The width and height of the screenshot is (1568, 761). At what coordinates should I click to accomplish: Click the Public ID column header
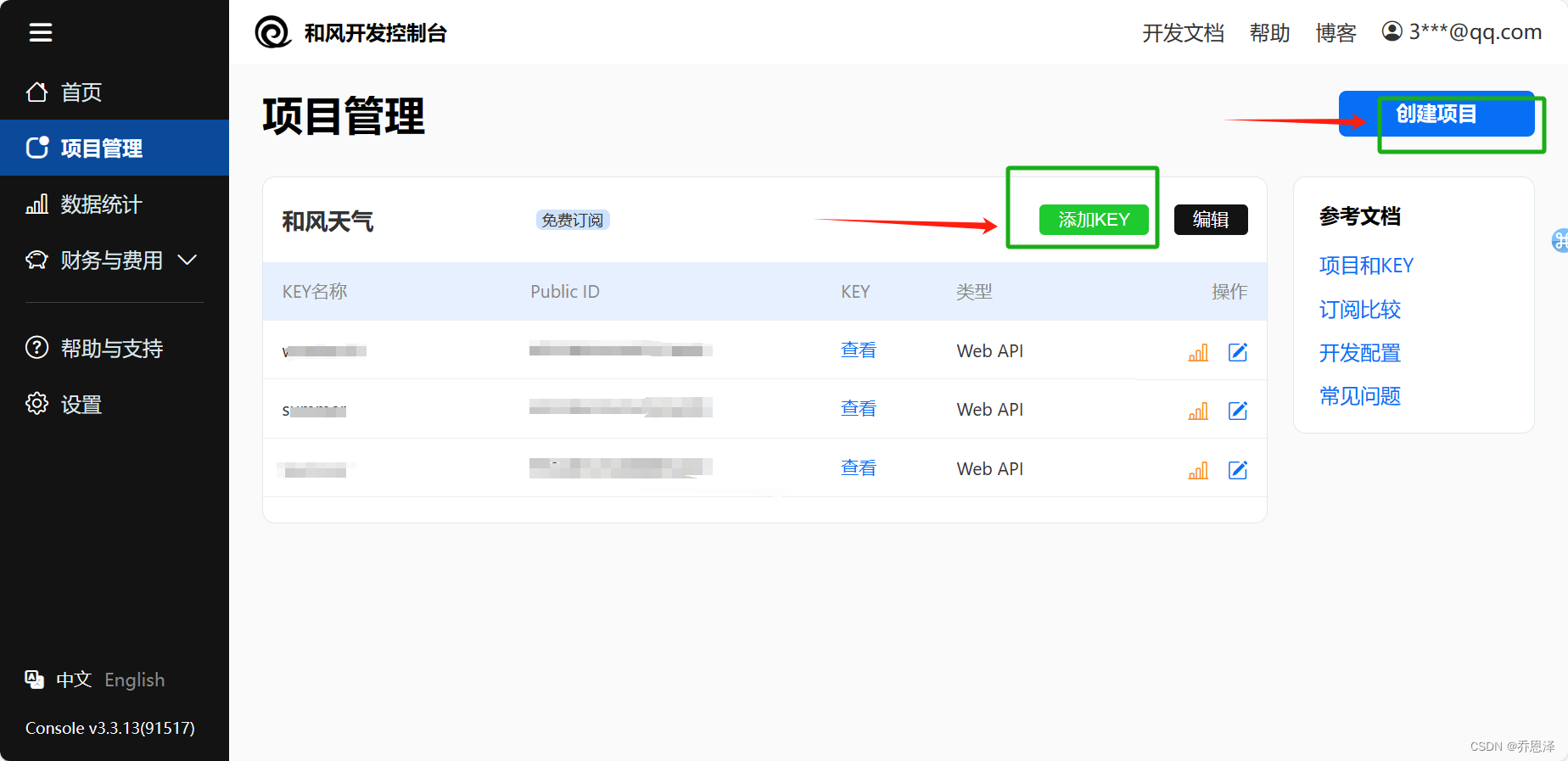(x=565, y=292)
